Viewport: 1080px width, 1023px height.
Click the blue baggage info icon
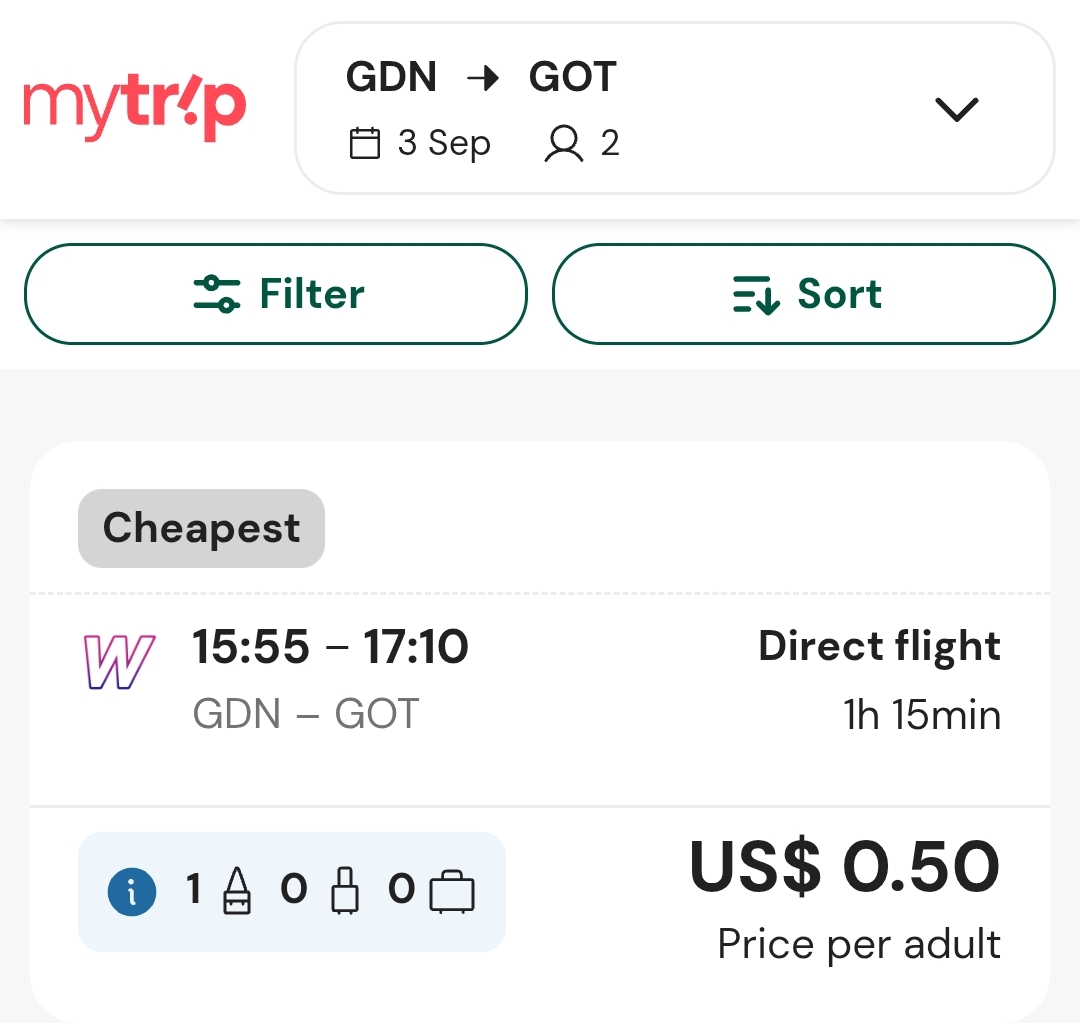click(132, 891)
